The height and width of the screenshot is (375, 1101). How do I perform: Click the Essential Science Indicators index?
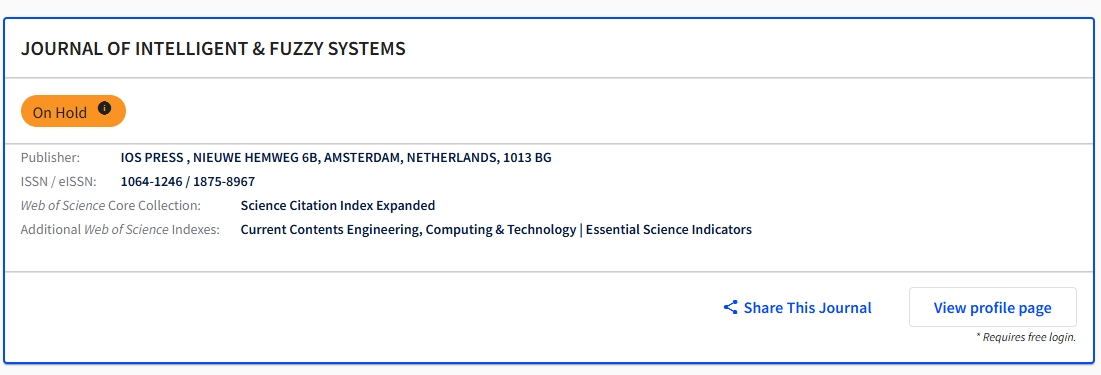tap(668, 230)
